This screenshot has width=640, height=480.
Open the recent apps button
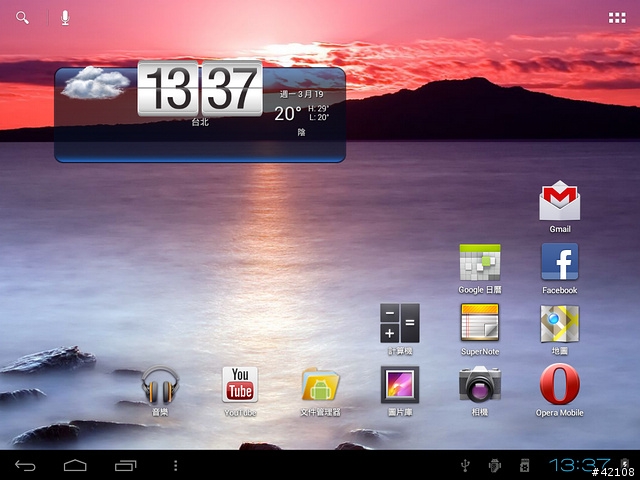(x=125, y=465)
